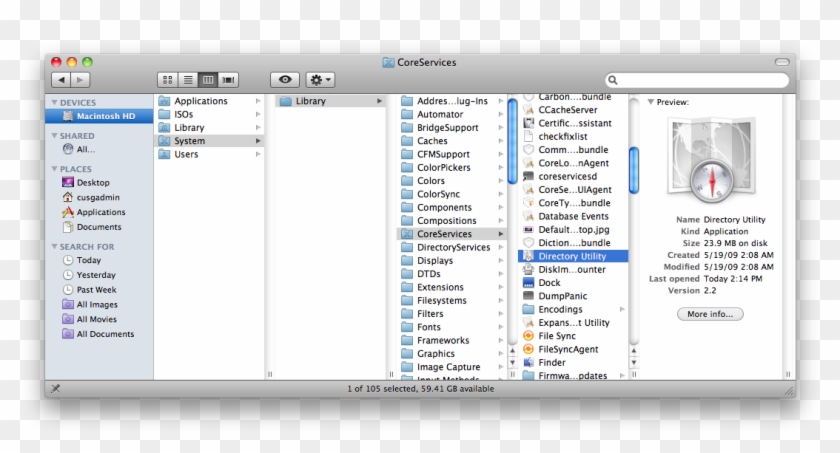Open the Image Capture folder

point(452,367)
